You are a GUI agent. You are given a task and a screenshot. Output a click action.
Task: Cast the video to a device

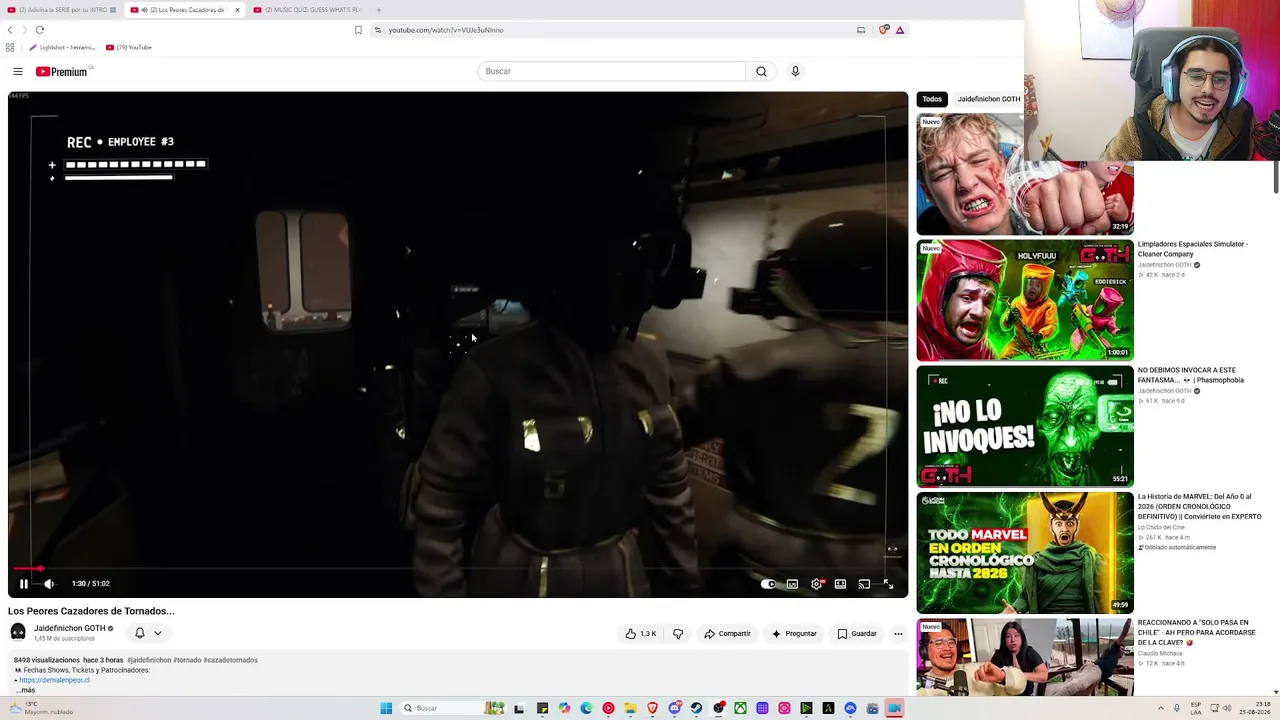coord(864,584)
